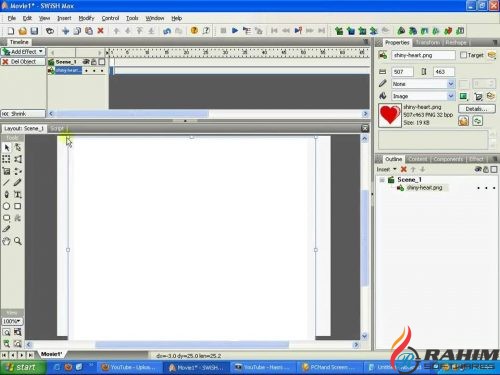Screen dimensions: 500x375
Task: Select the arrow Selection tool
Action: pyautogui.click(x=7, y=147)
